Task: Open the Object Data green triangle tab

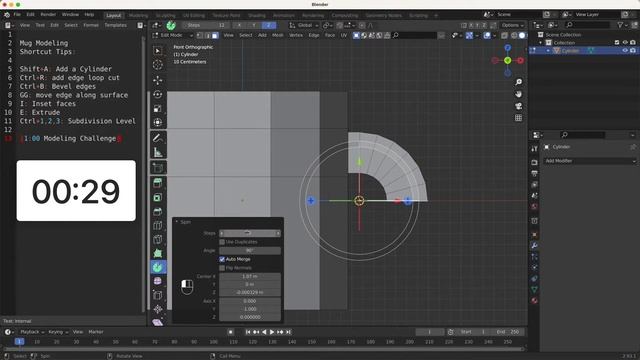Action: click(x=534, y=289)
